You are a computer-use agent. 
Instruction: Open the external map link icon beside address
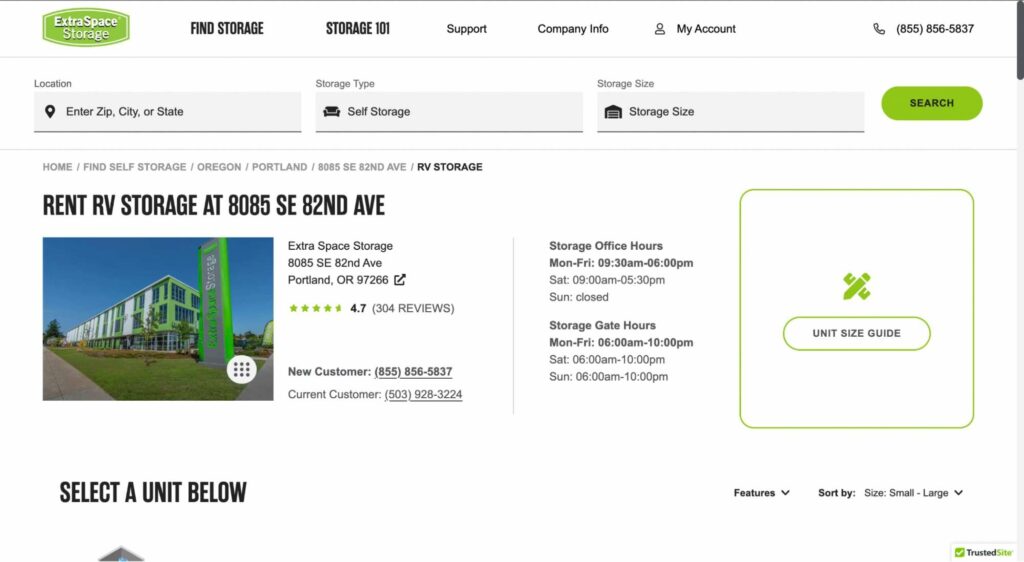(x=400, y=279)
